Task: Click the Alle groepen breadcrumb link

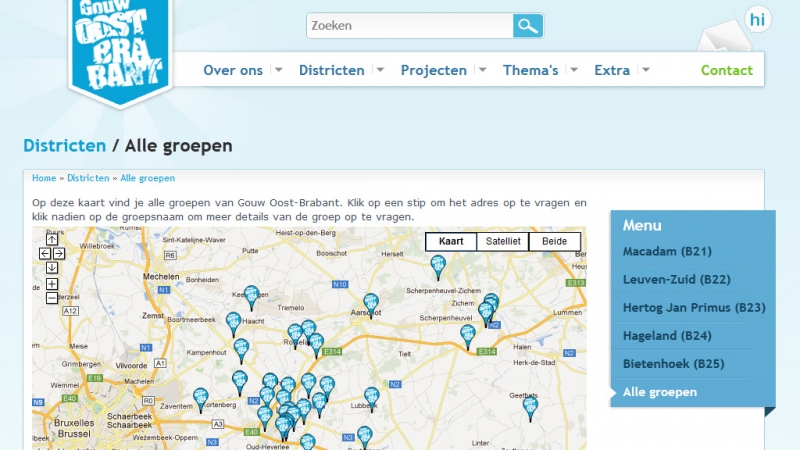Action: (x=147, y=178)
